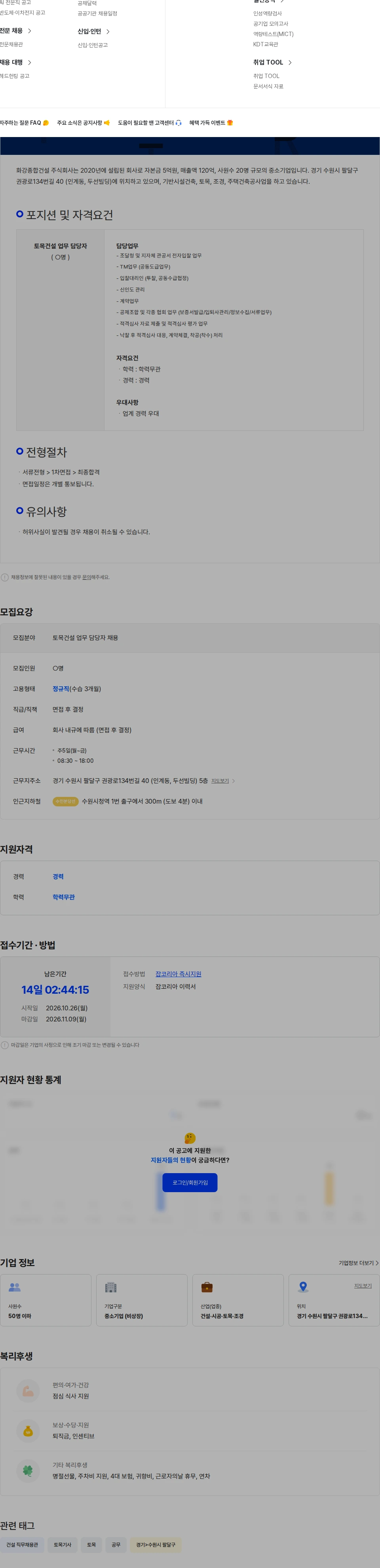Click the address text 경기 수원시 팔달구 in 위치 card

click(x=332, y=1316)
